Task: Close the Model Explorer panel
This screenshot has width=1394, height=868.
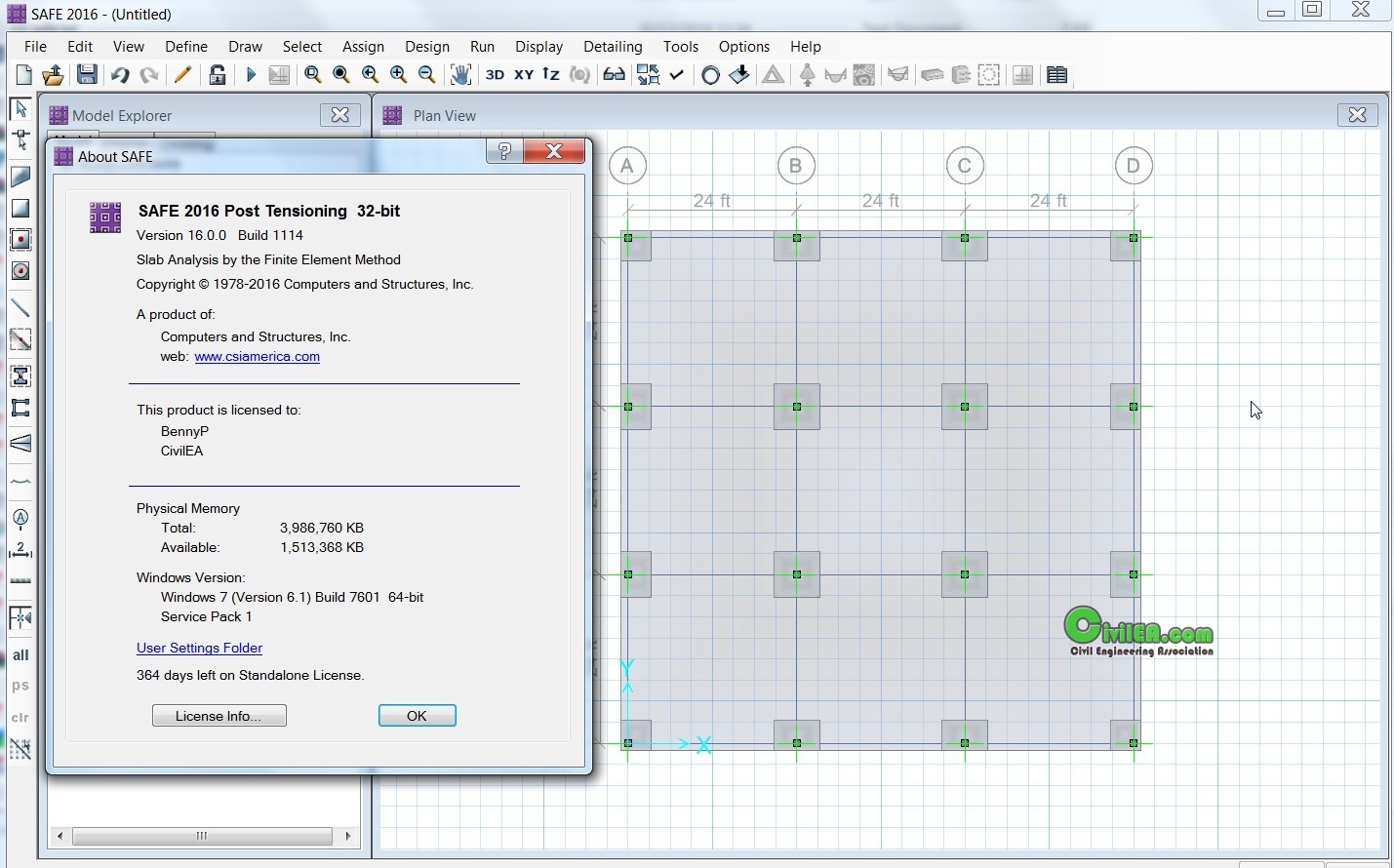Action: pyautogui.click(x=340, y=115)
